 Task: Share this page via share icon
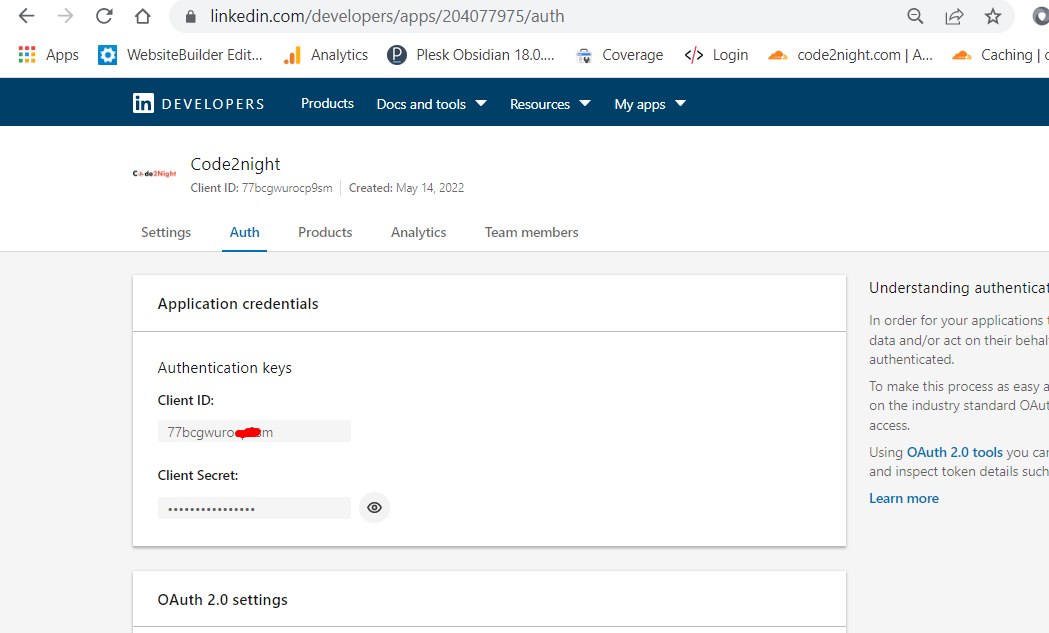click(954, 16)
